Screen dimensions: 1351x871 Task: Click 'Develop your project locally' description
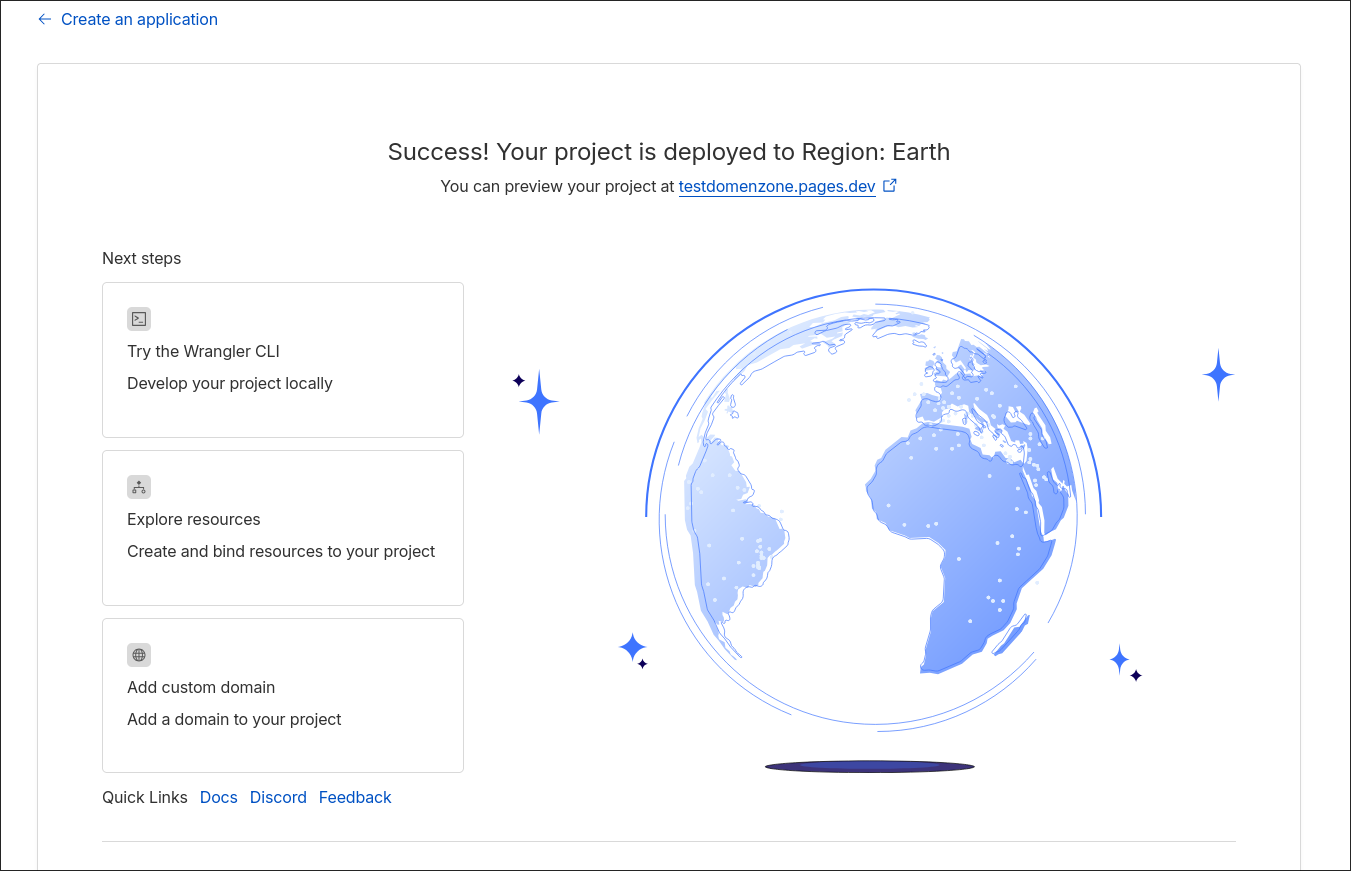[229, 383]
